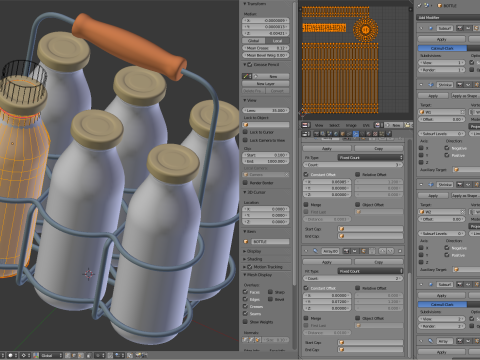
Task: Adjust the Mean Crease value field
Action: point(266,48)
